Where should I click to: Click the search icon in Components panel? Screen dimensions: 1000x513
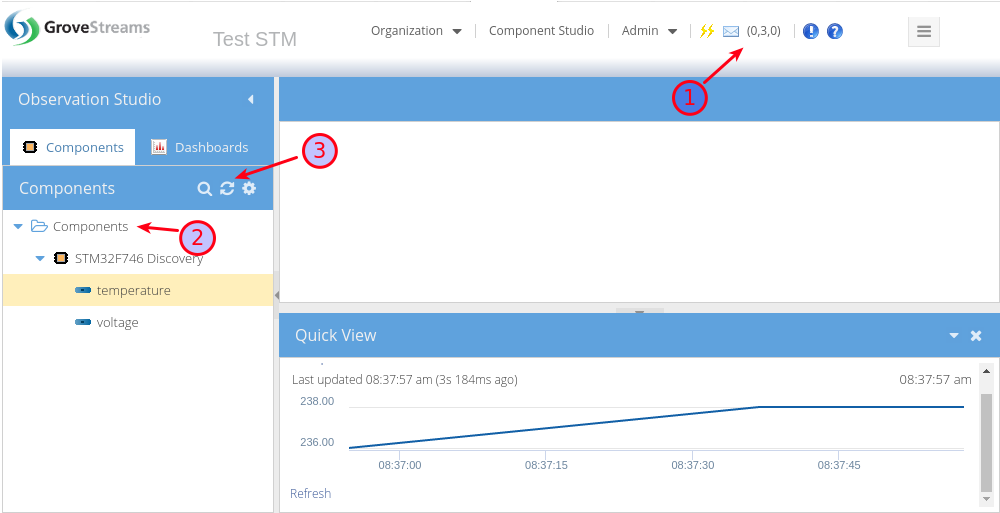pyautogui.click(x=204, y=189)
